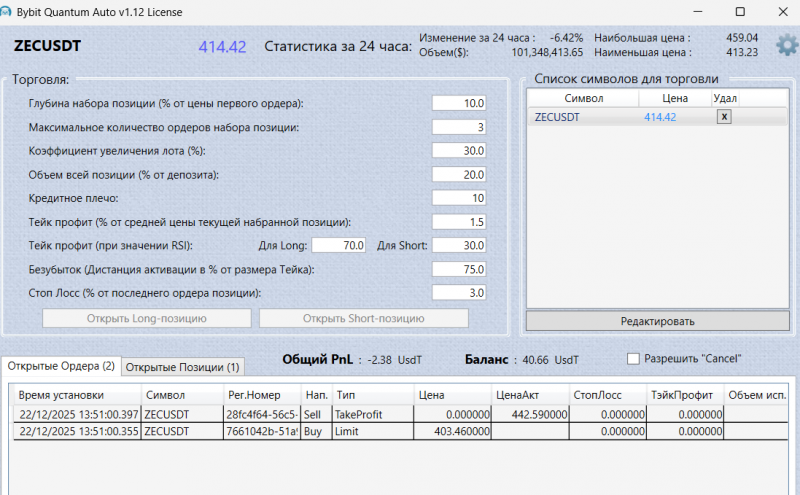Remove ZECUSDT with the x button
The width and height of the screenshot is (800, 495).
click(724, 117)
